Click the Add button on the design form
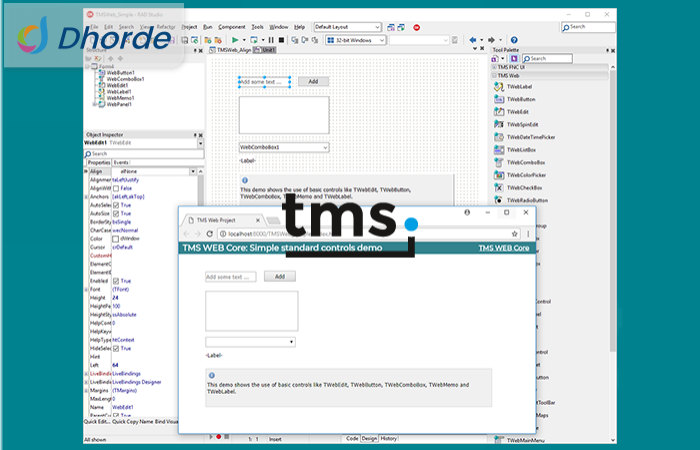 [313, 81]
